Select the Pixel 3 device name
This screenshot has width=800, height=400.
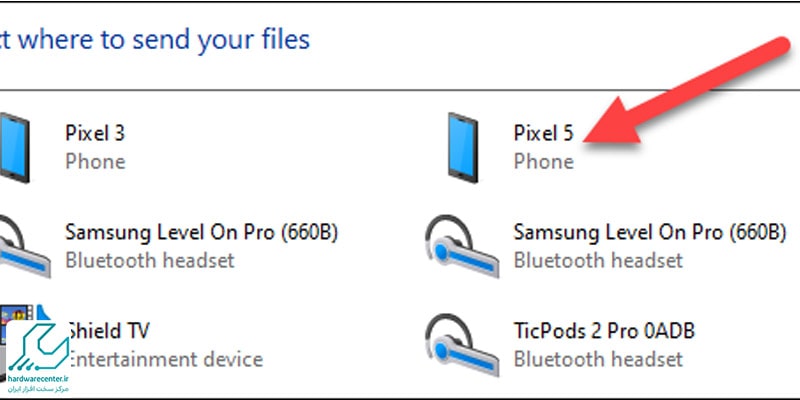pyautogui.click(x=95, y=133)
